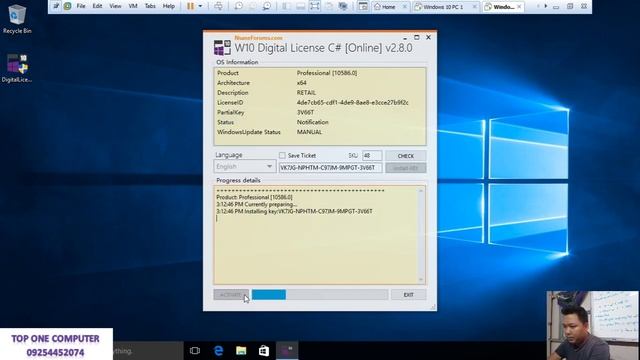
Task: Close the W10 Digital License window
Action: click(x=429, y=38)
